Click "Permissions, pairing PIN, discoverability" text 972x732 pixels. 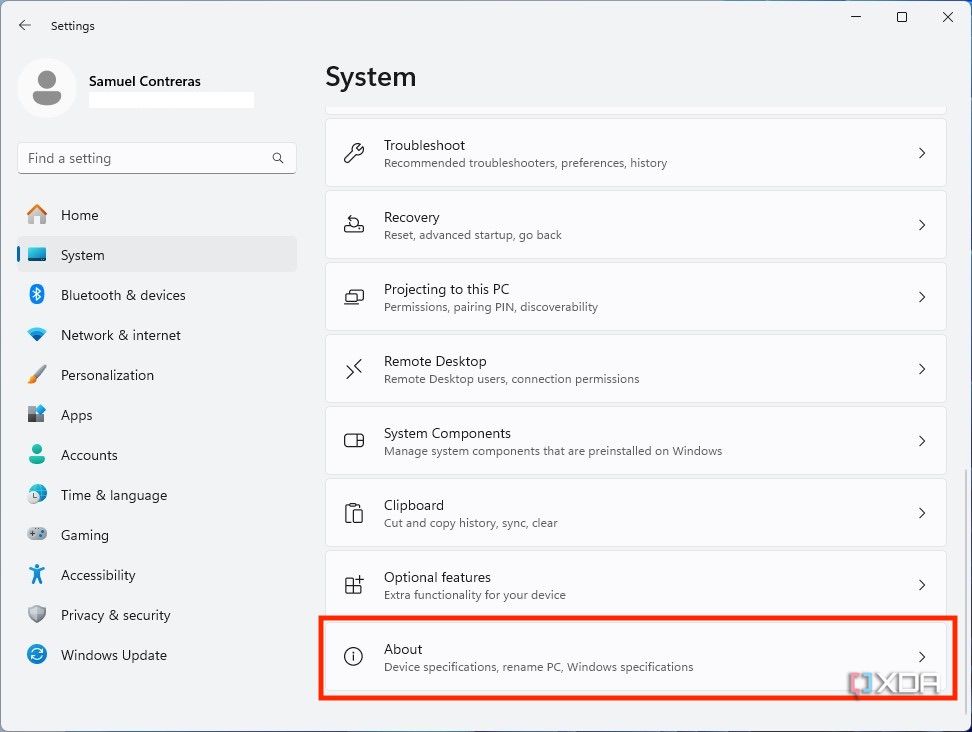point(490,307)
